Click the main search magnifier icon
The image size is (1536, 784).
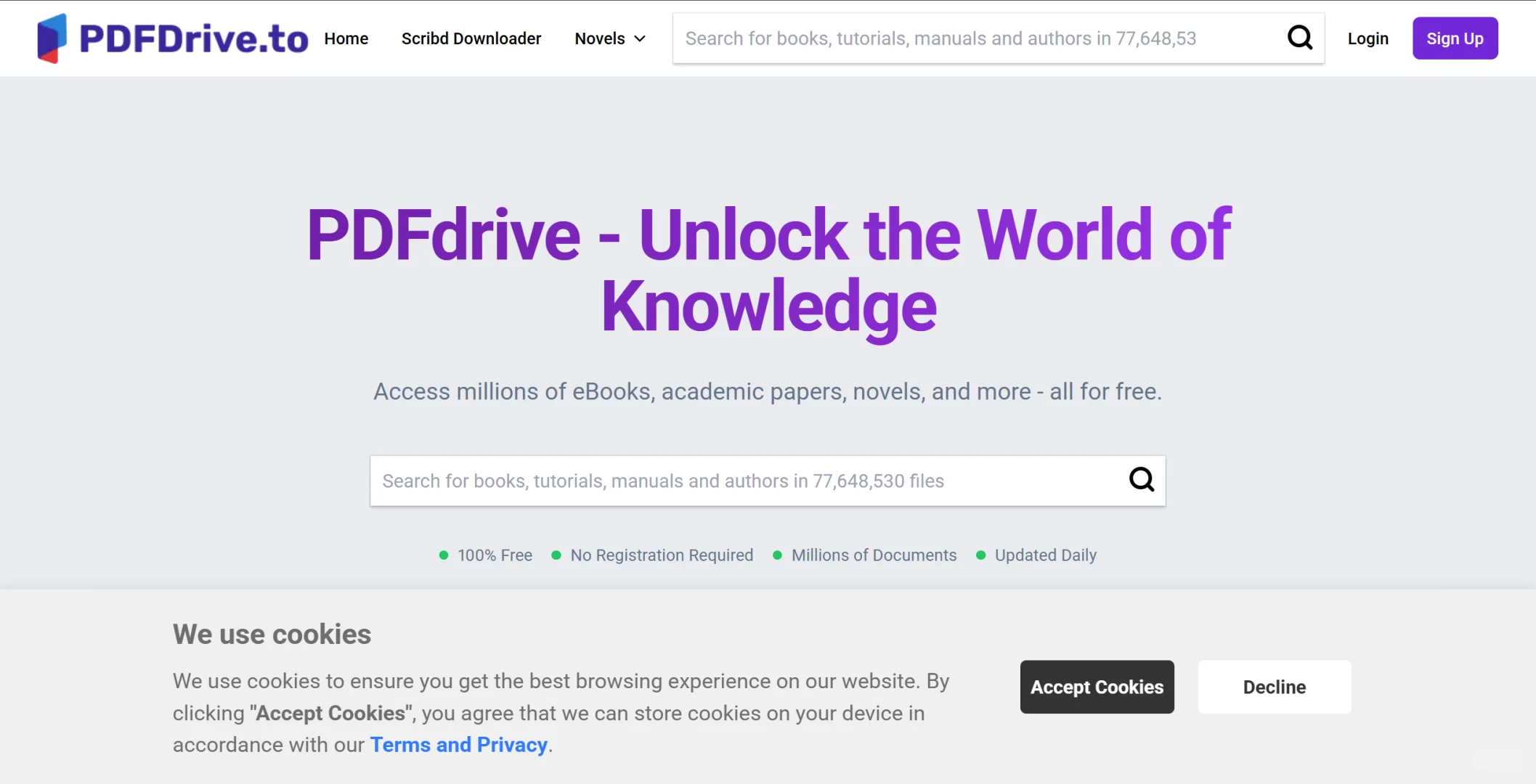click(x=1142, y=479)
